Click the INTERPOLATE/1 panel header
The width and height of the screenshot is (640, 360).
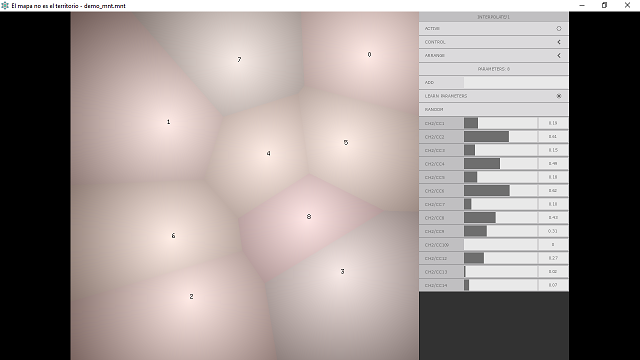(493, 17)
